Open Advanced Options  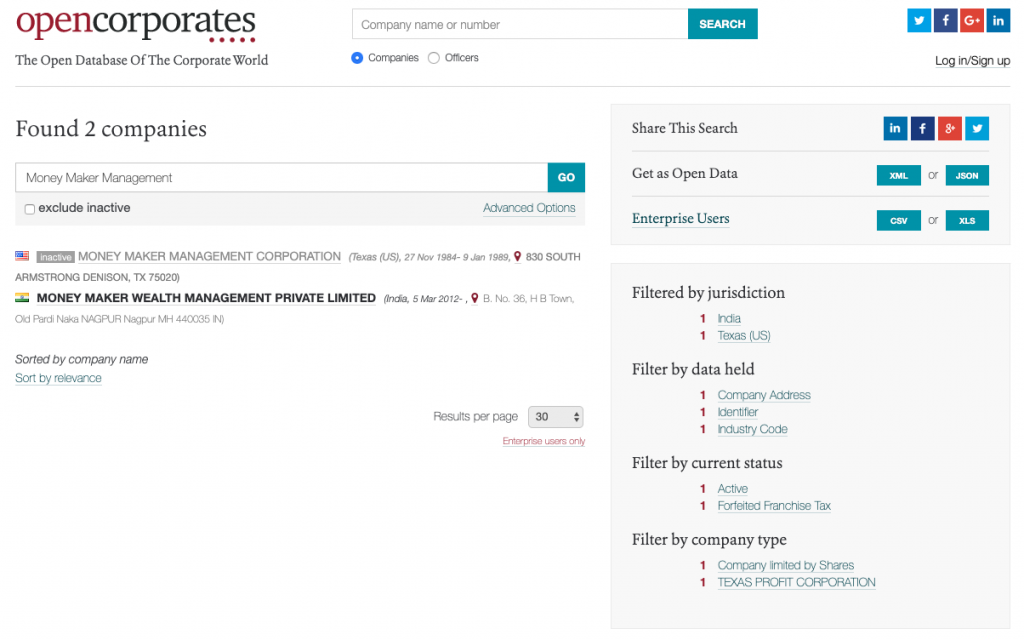click(x=529, y=208)
